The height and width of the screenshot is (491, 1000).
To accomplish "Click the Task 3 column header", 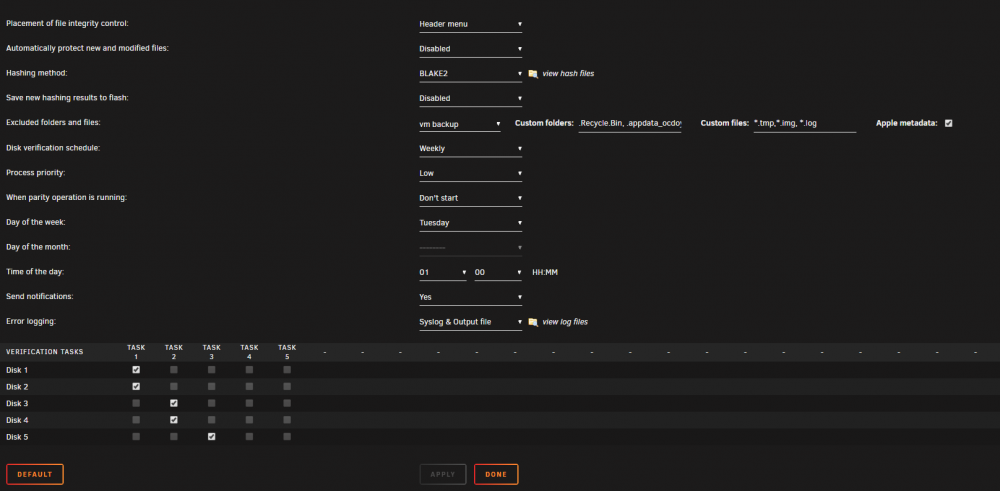I will coord(212,352).
